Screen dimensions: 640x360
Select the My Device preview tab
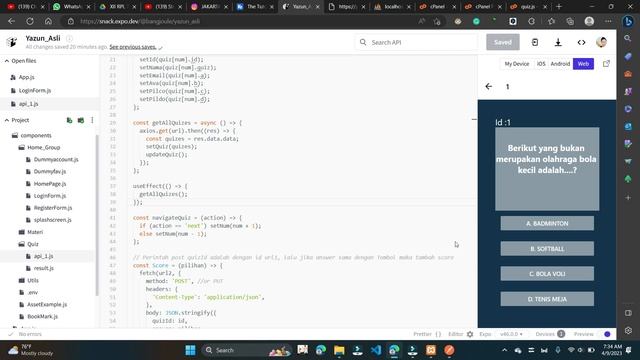coord(516,64)
